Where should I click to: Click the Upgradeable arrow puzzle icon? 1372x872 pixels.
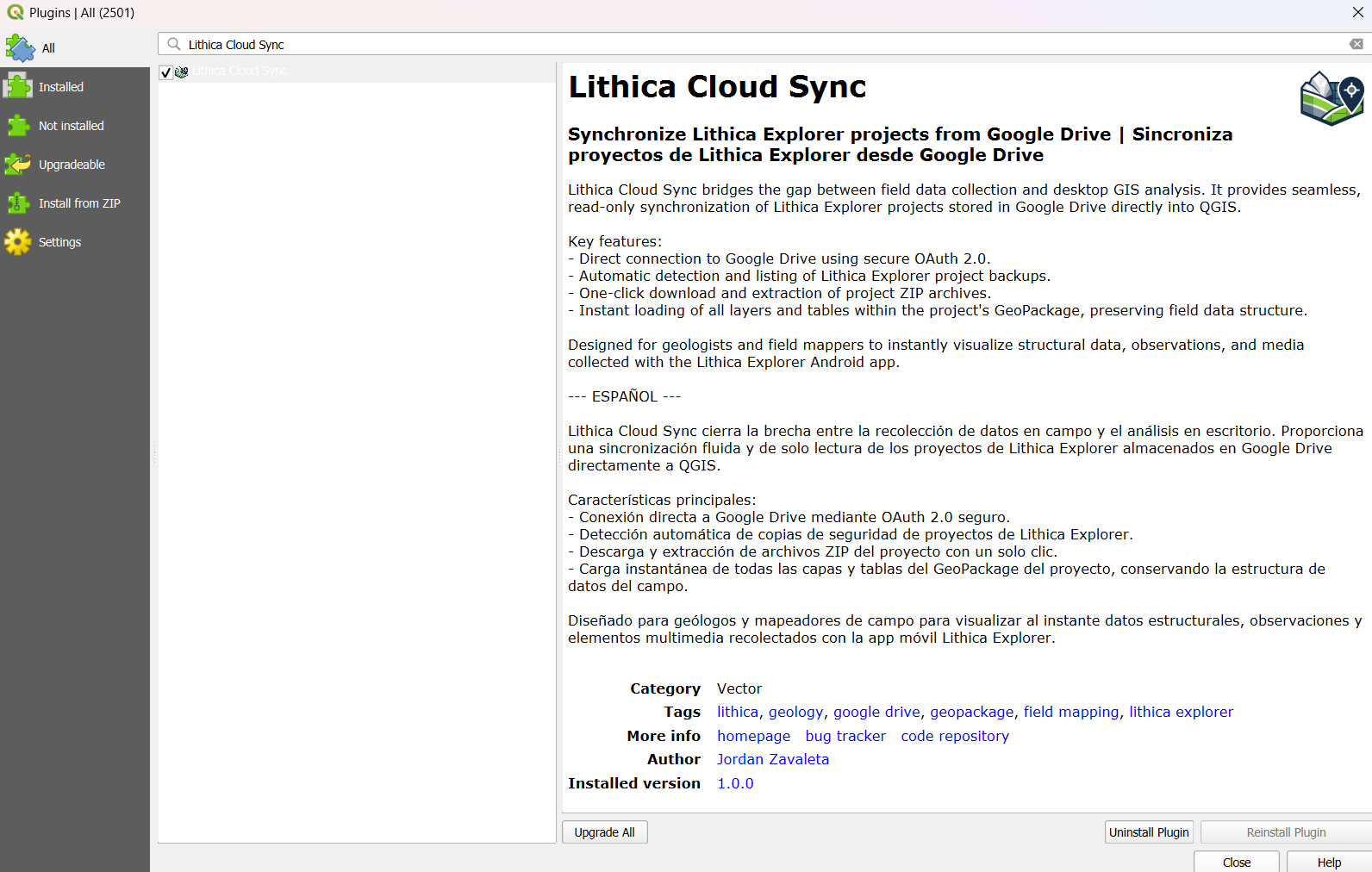(18, 164)
